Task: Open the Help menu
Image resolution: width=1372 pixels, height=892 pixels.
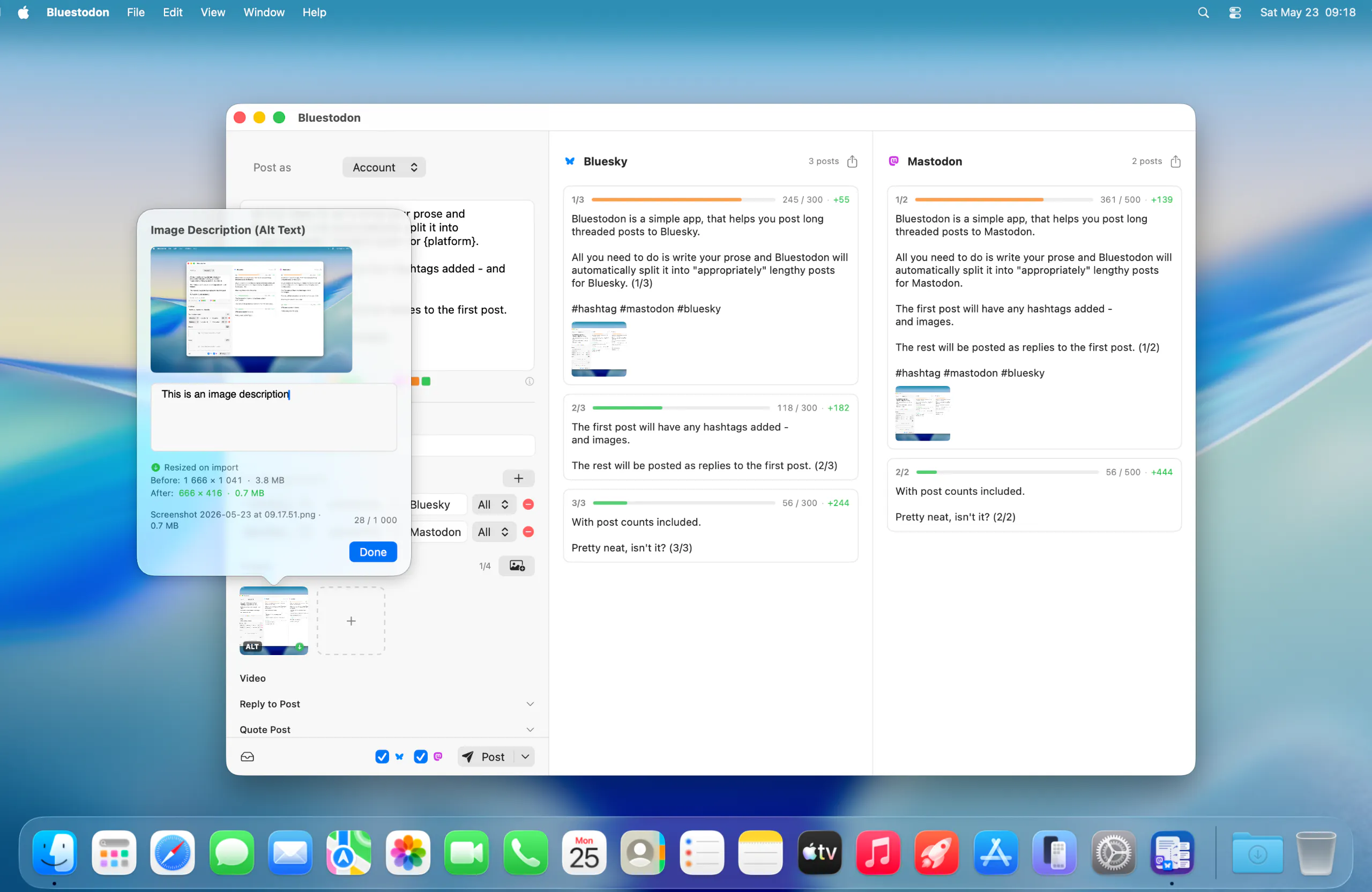Action: click(314, 12)
